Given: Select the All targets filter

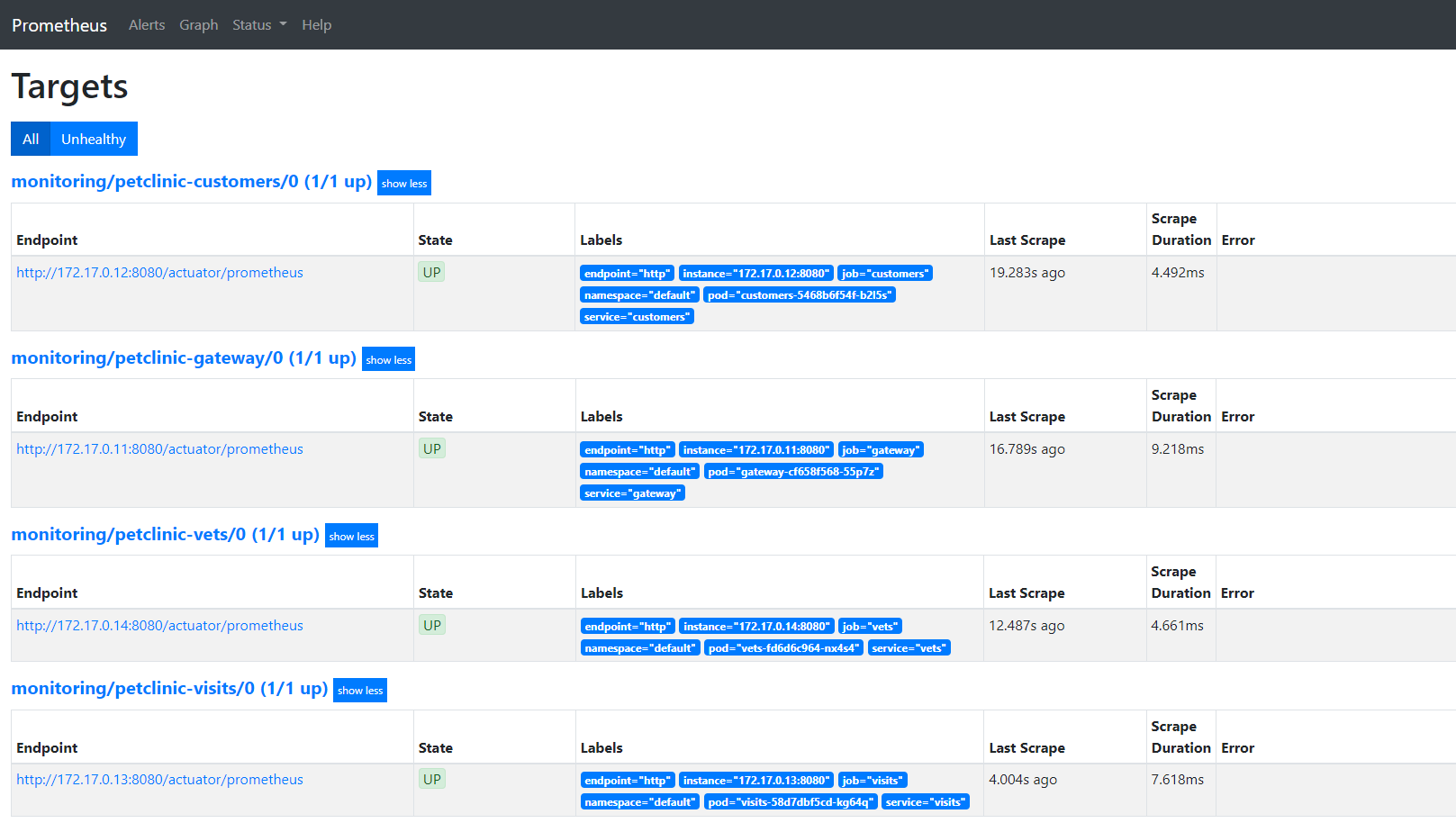Looking at the screenshot, I should pos(31,139).
